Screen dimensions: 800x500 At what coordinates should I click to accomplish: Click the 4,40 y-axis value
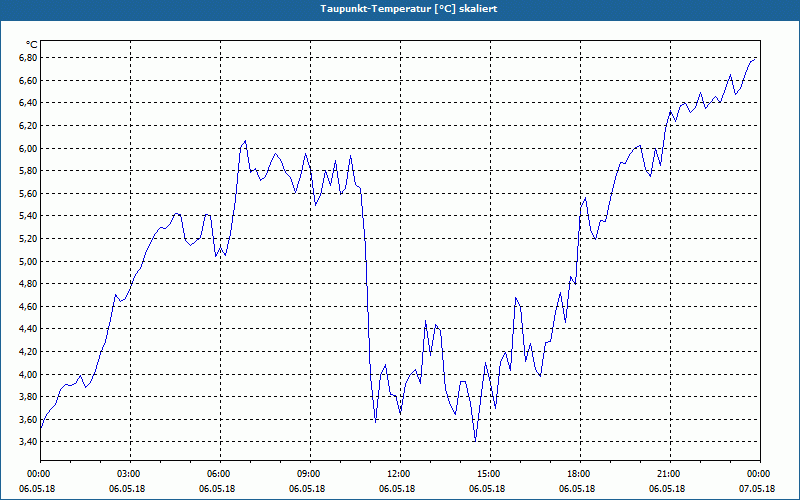point(29,329)
